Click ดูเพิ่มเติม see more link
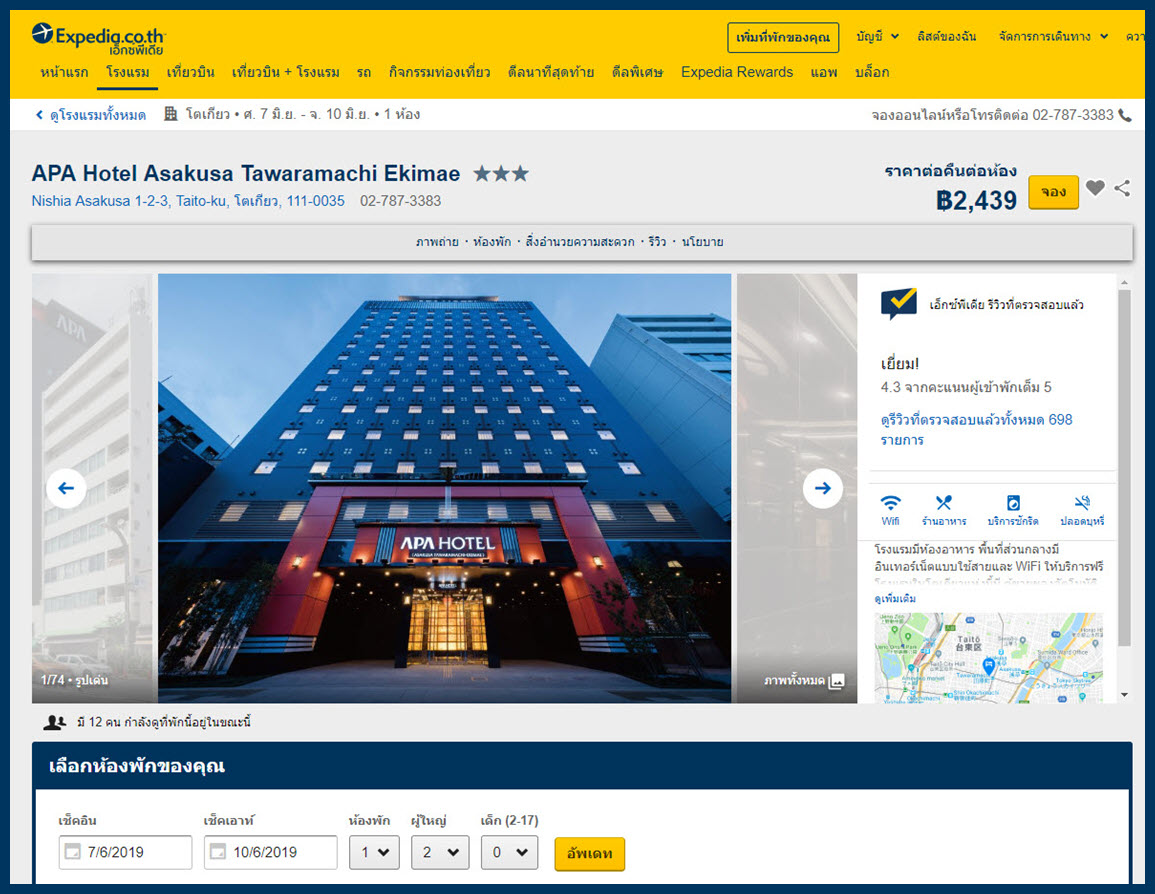 [x=895, y=599]
